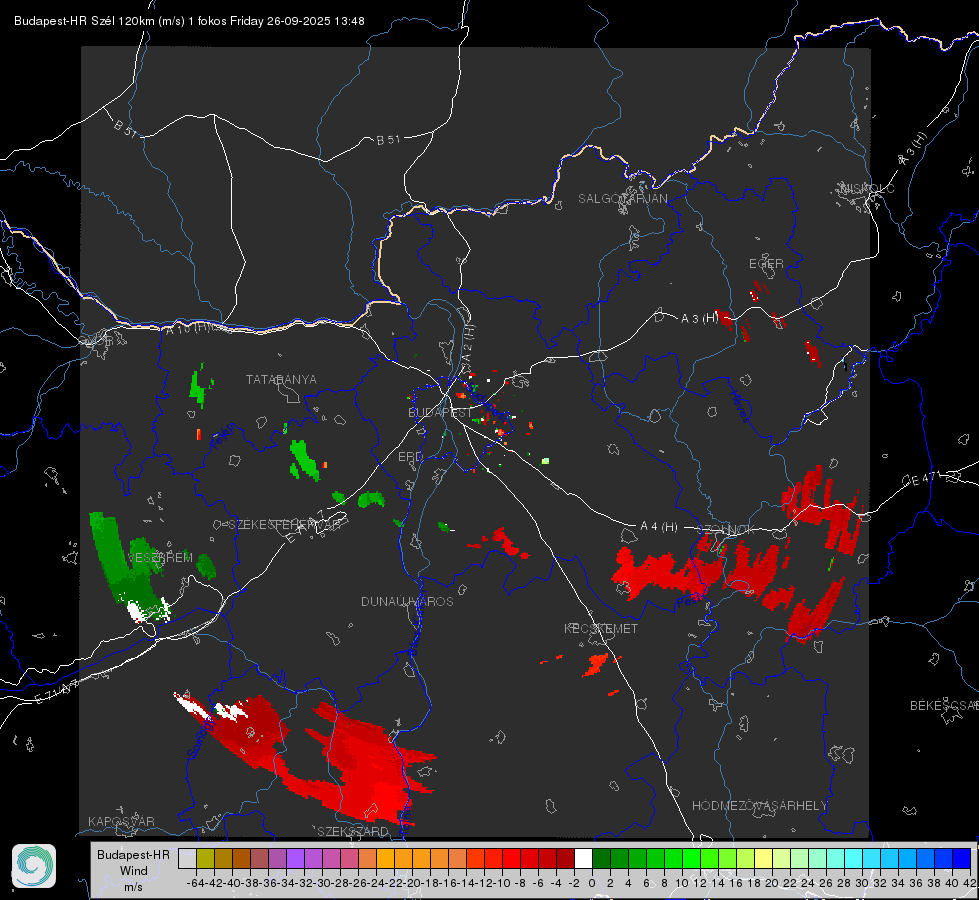Click the BUDAPEST city label

tap(440, 412)
